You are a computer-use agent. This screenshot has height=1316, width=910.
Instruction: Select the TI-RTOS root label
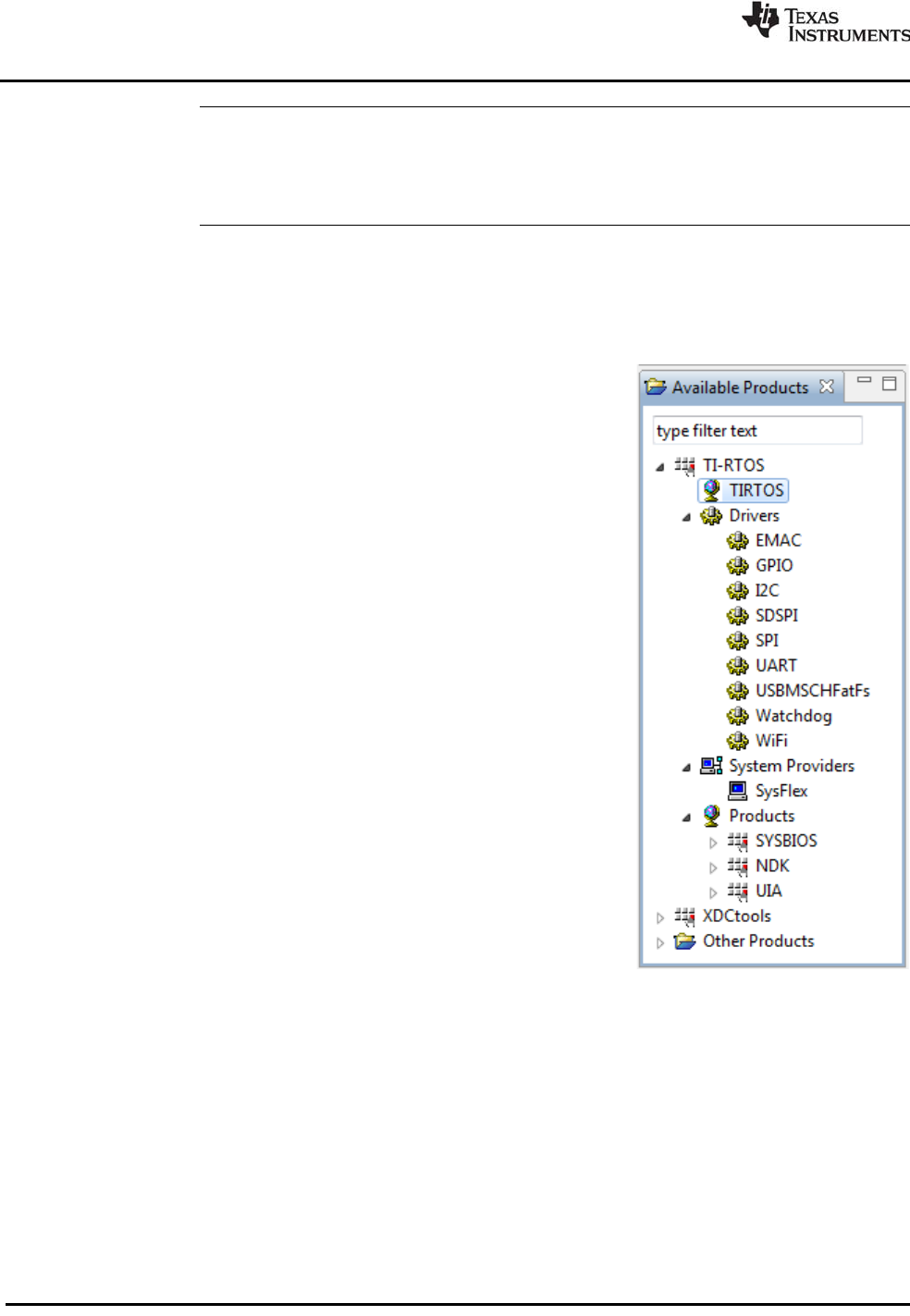pos(733,465)
